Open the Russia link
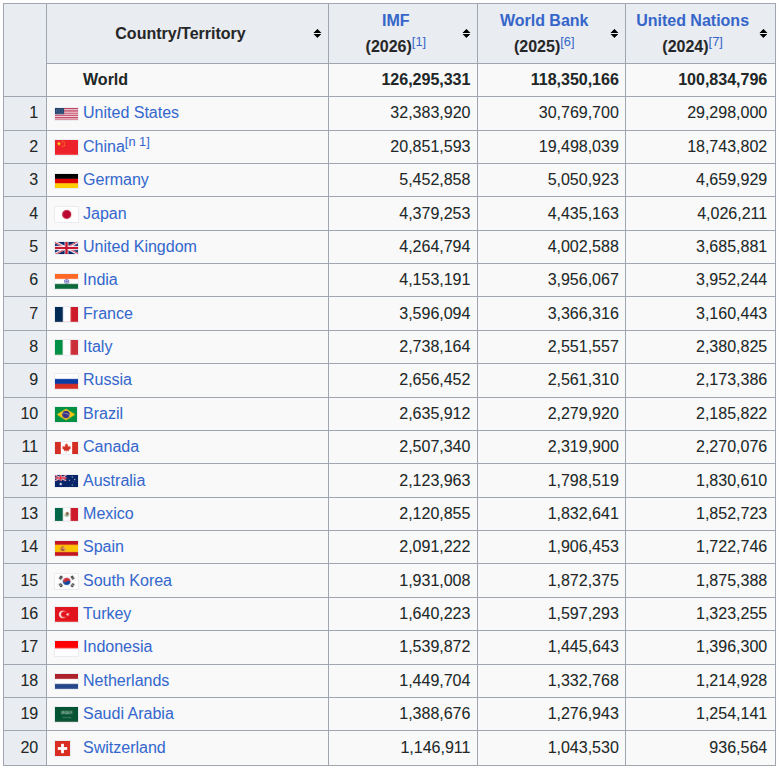Viewport: 778px width, 766px height. pyautogui.click(x=108, y=380)
